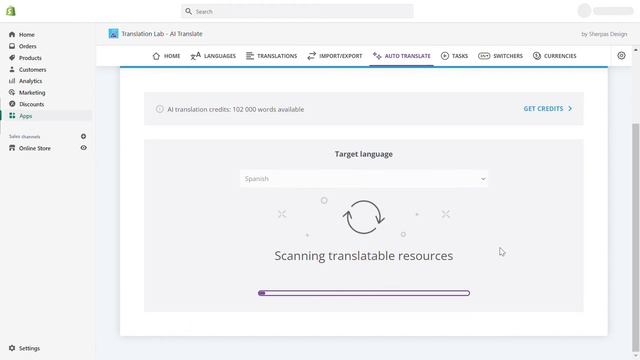This screenshot has width=640, height=360.
Task: Open Settings at the sidebar bottom
Action: (x=29, y=348)
